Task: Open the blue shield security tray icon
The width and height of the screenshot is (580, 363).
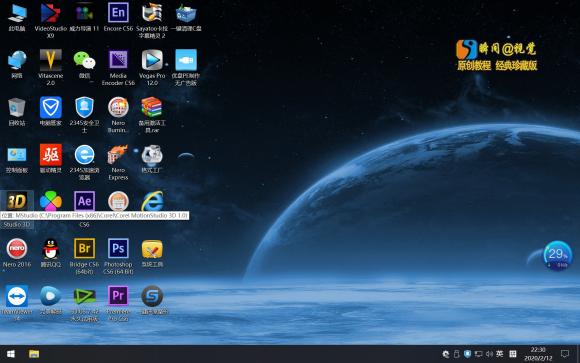Action: tap(468, 354)
